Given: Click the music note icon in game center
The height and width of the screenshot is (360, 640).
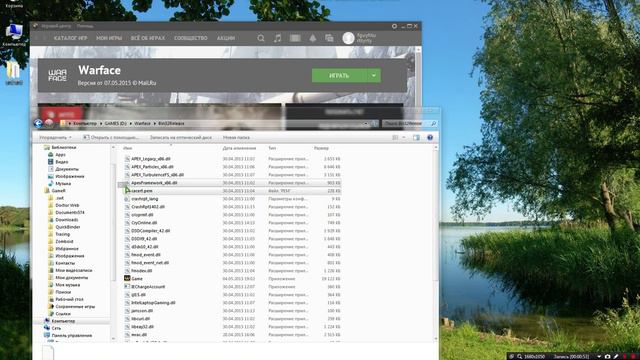Looking at the screenshot, I should 278,38.
